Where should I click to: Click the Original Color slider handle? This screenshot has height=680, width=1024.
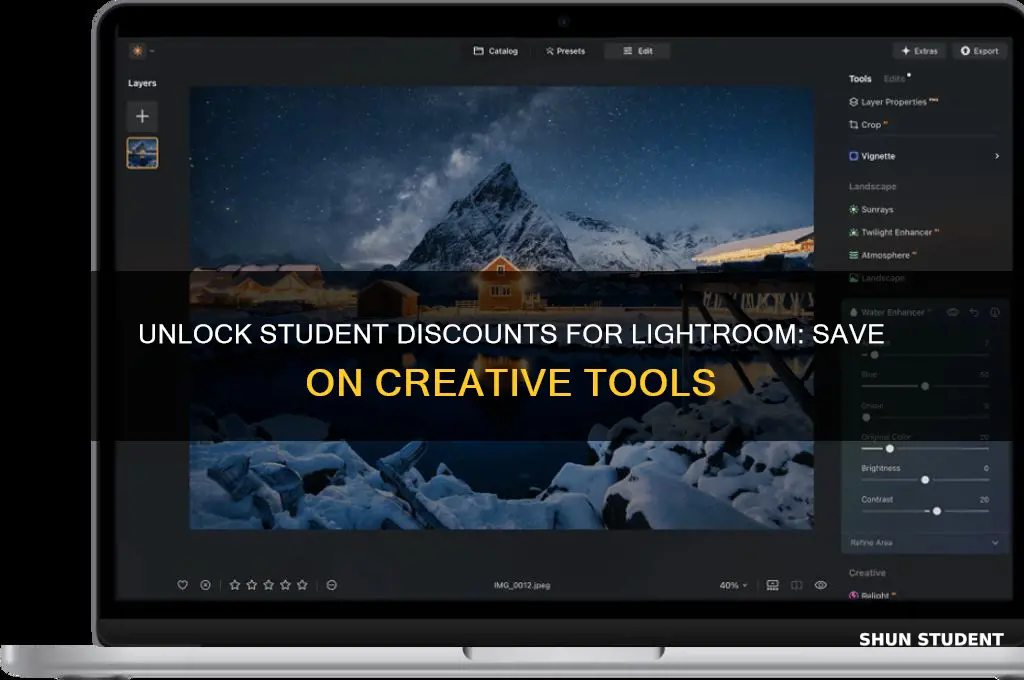point(889,449)
